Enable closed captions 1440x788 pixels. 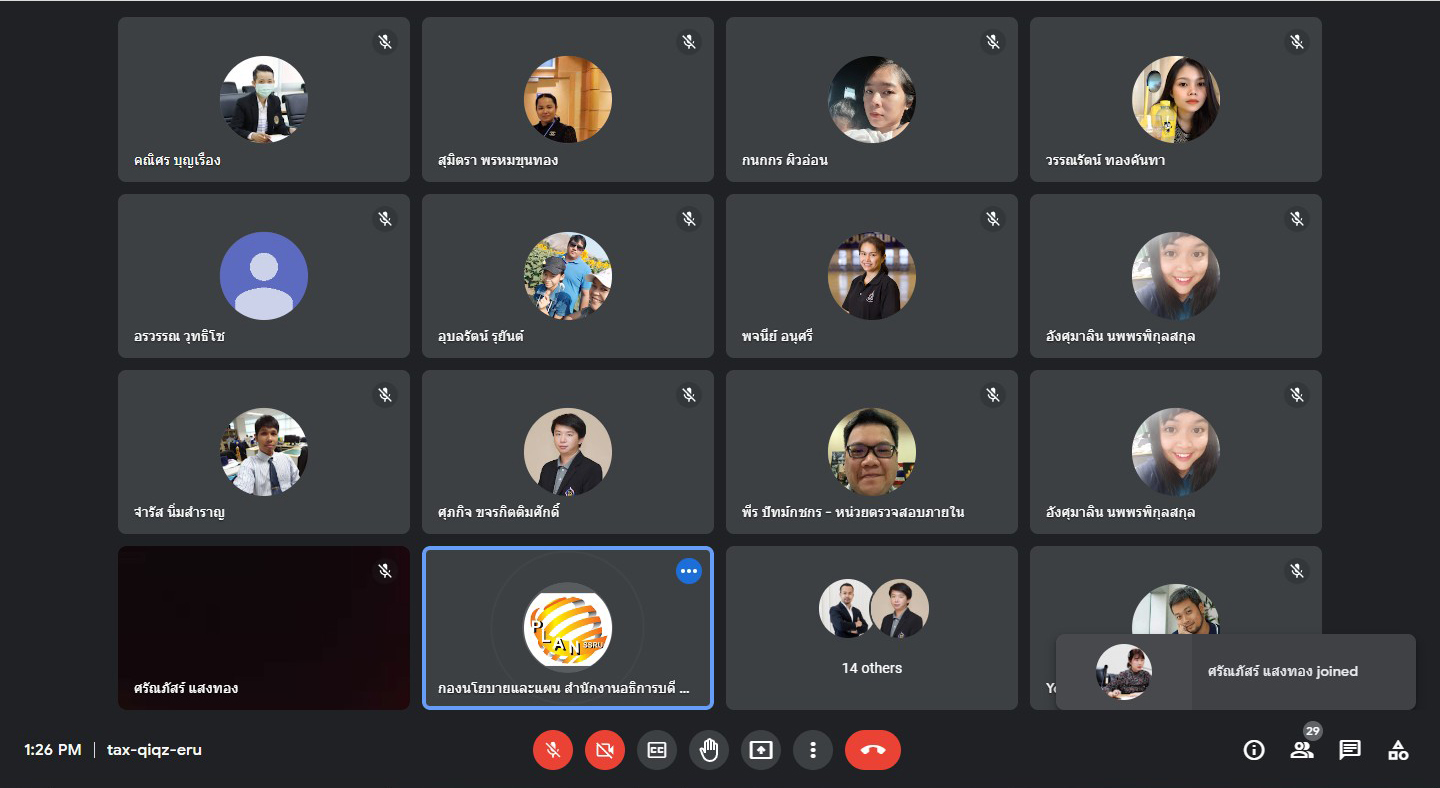(x=657, y=750)
